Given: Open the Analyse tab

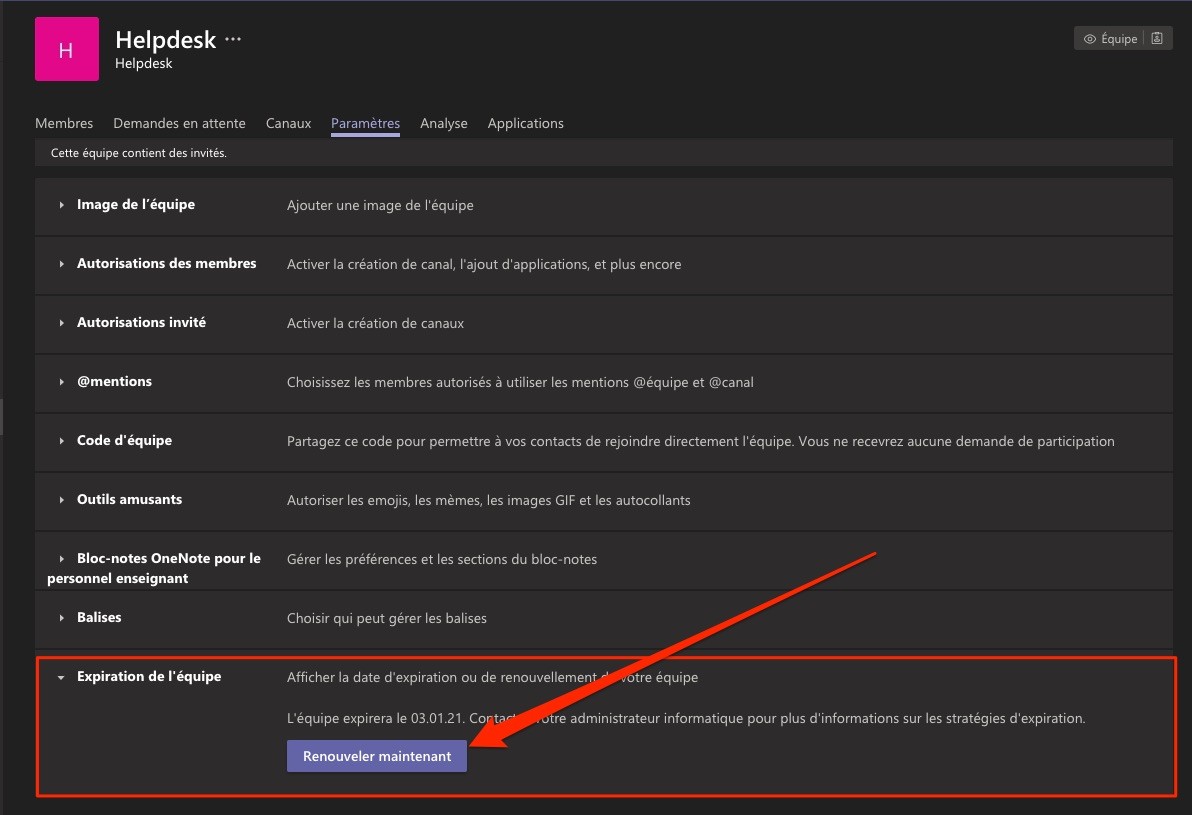Looking at the screenshot, I should (x=443, y=123).
